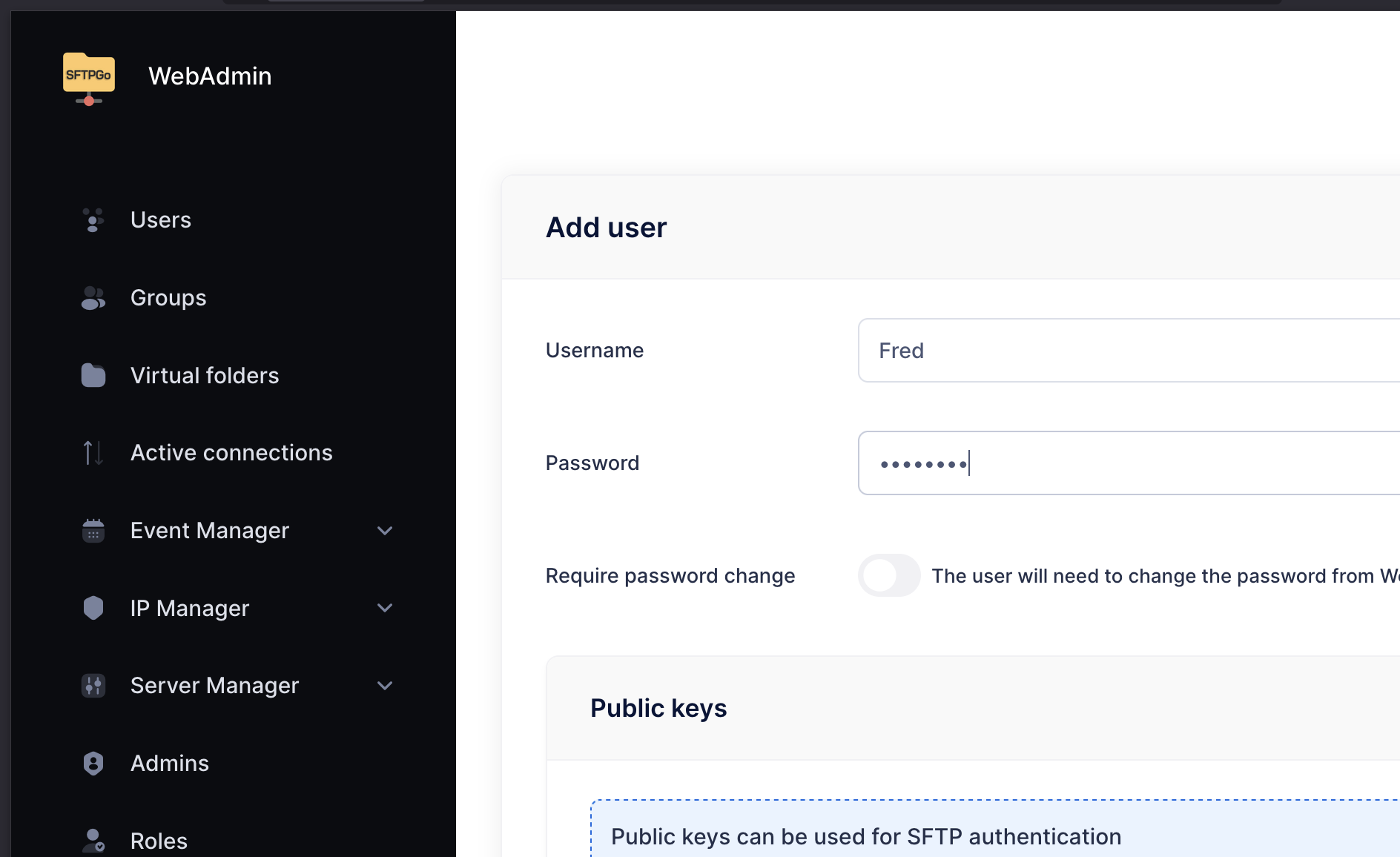
Task: Click the Server Manager sliders icon
Action: point(93,686)
